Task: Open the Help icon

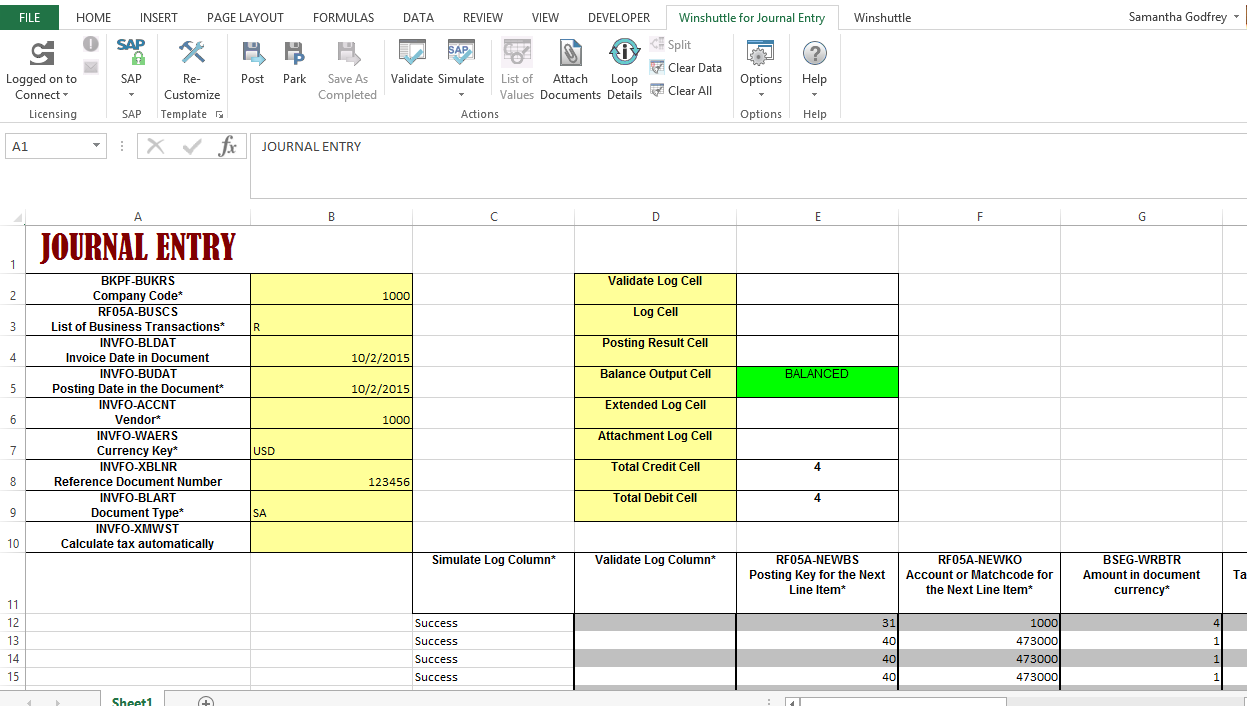Action: (x=815, y=53)
